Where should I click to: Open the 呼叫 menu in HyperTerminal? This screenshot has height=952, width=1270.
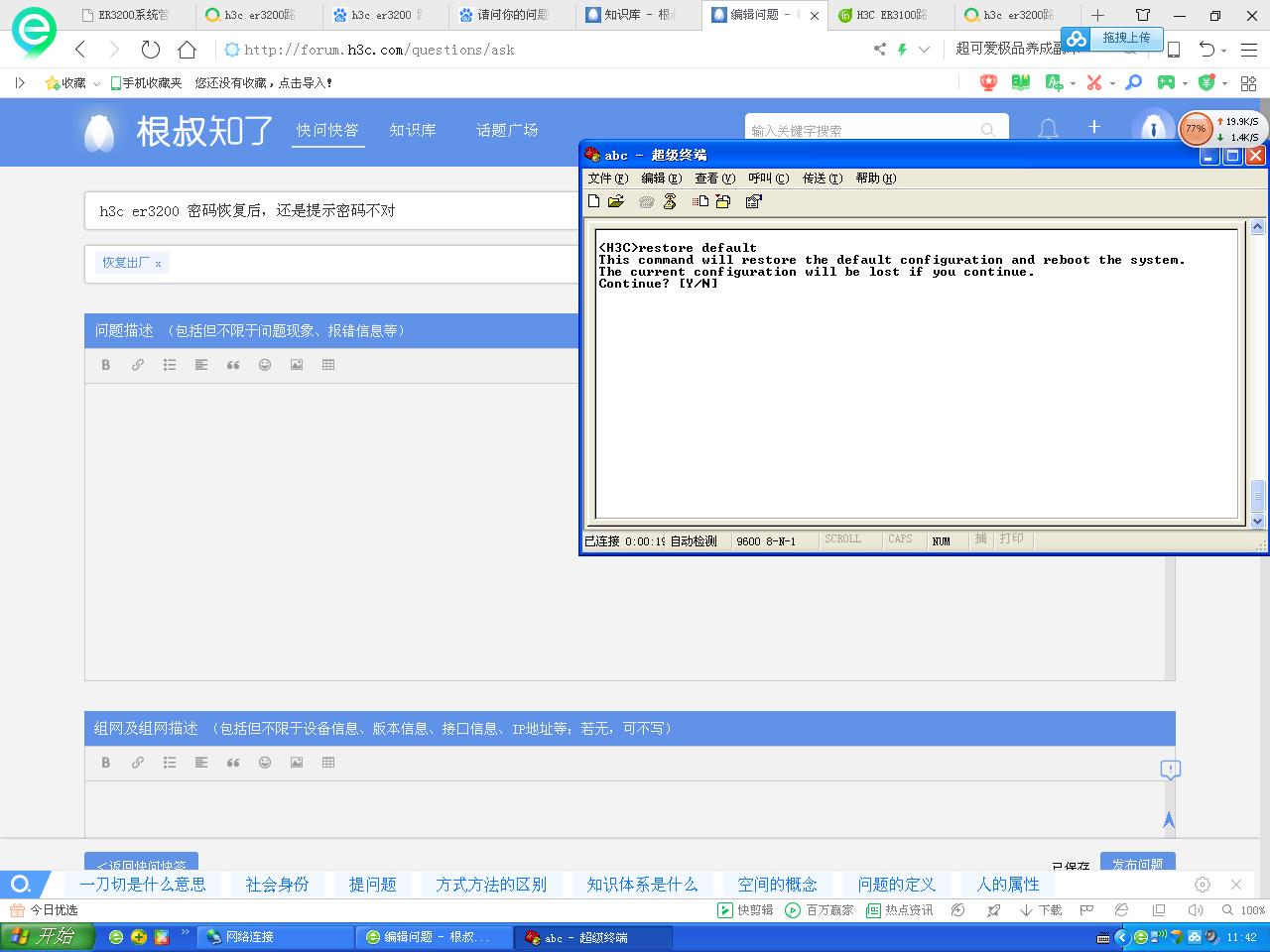pos(769,178)
